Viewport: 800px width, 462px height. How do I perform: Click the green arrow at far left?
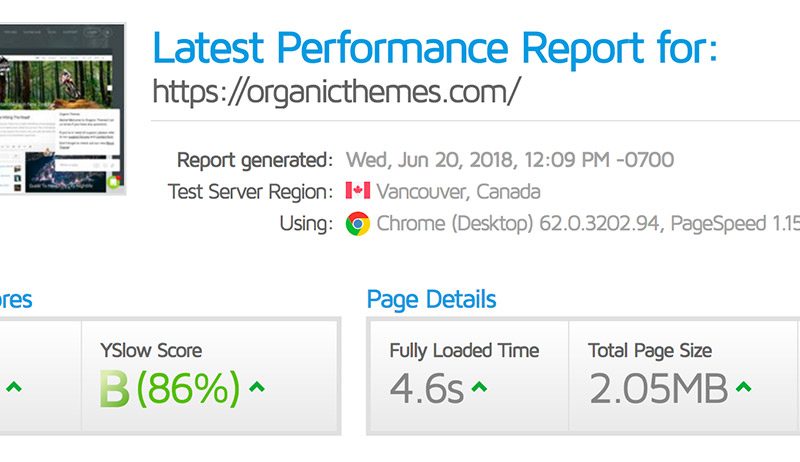14,387
